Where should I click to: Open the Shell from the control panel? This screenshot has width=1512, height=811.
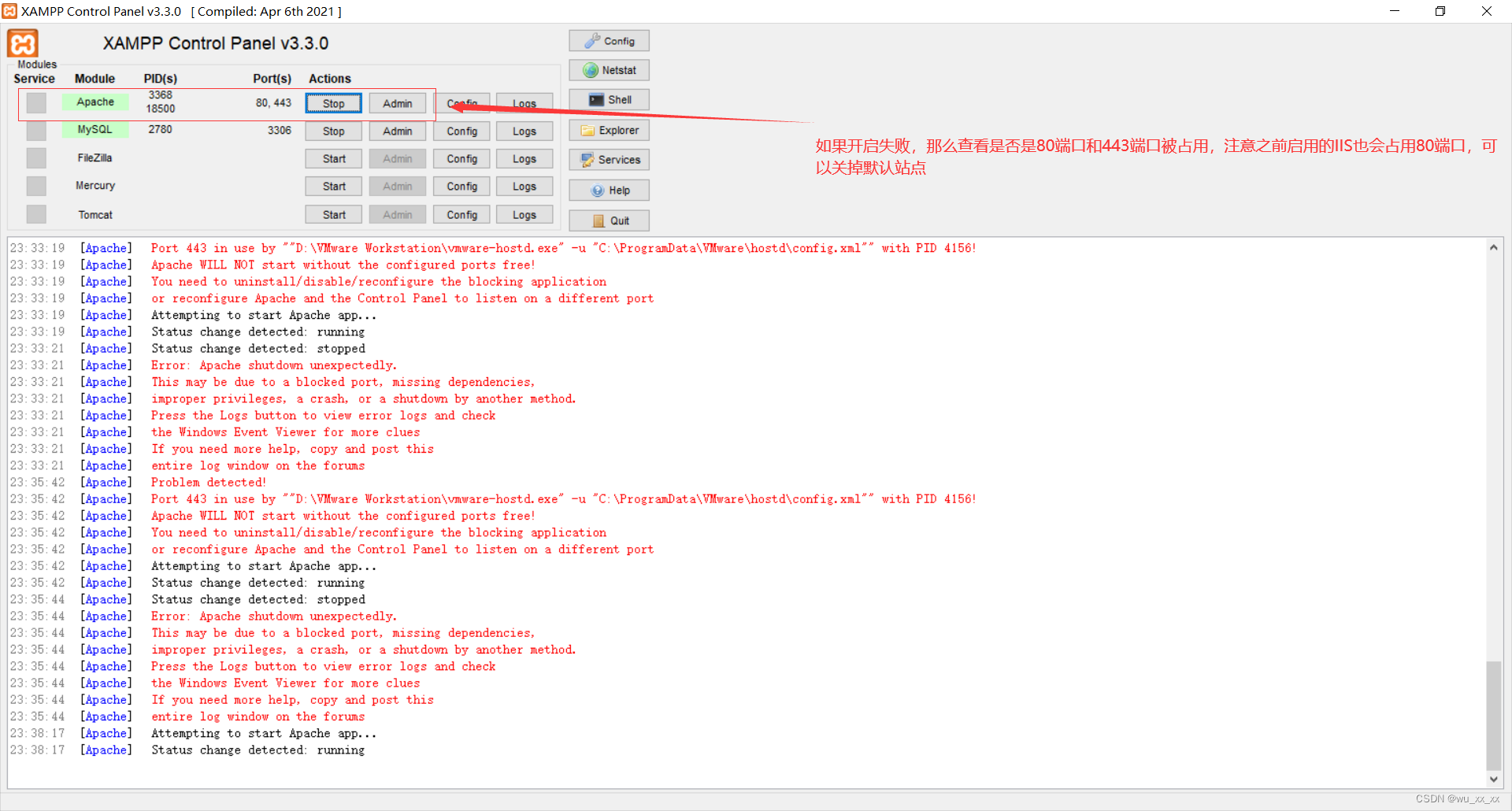coord(608,99)
